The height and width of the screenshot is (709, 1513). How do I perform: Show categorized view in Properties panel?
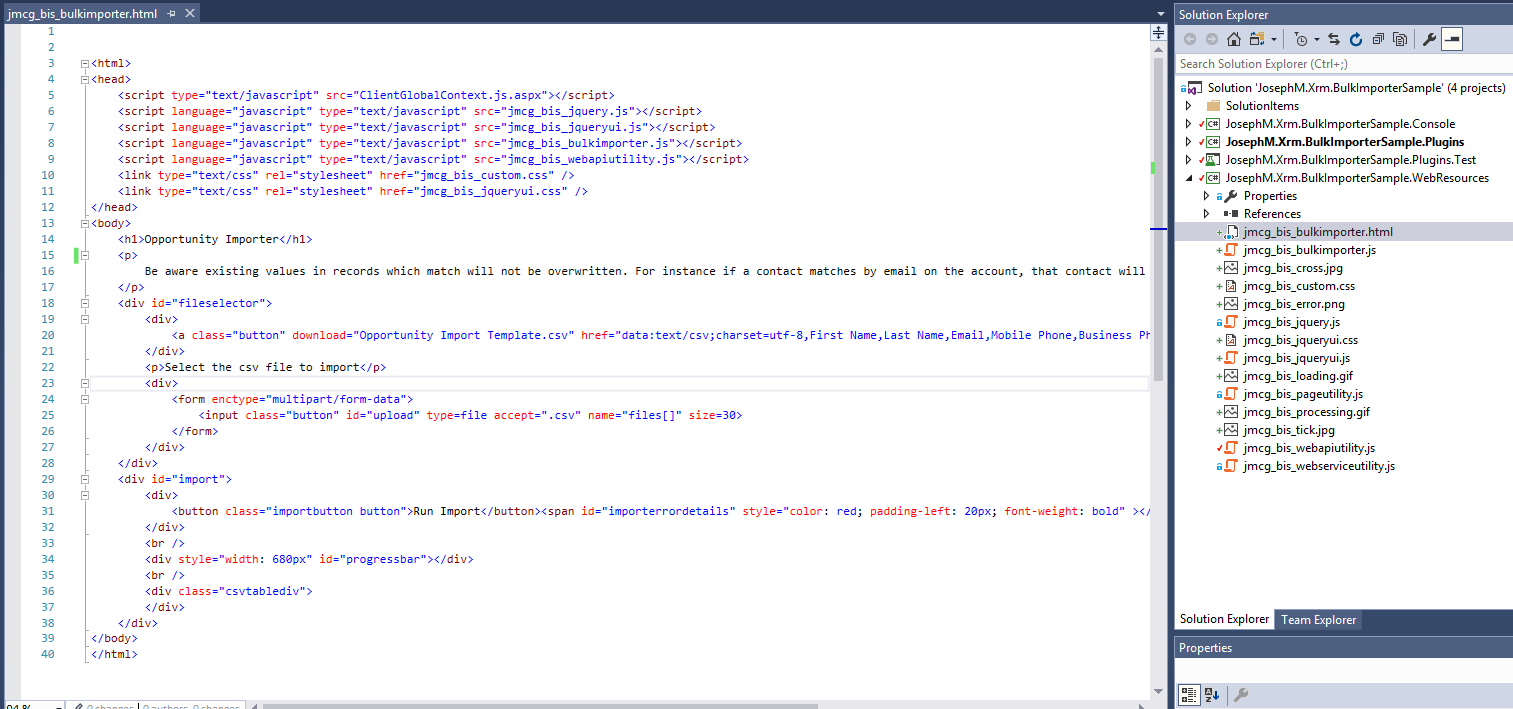click(1189, 694)
